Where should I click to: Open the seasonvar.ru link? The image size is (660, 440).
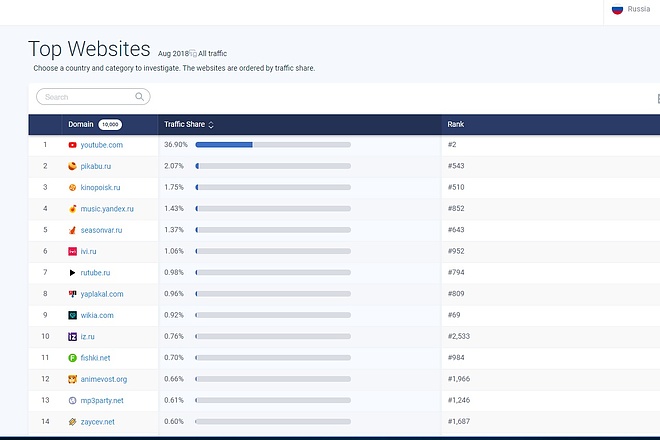tap(101, 230)
